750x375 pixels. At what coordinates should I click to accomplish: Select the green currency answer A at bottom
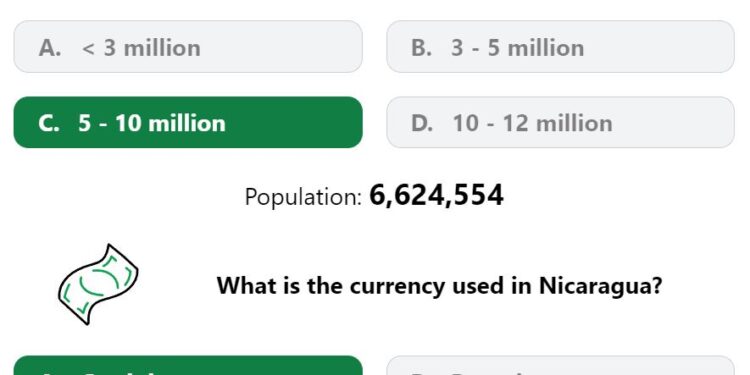pyautogui.click(x=188, y=365)
